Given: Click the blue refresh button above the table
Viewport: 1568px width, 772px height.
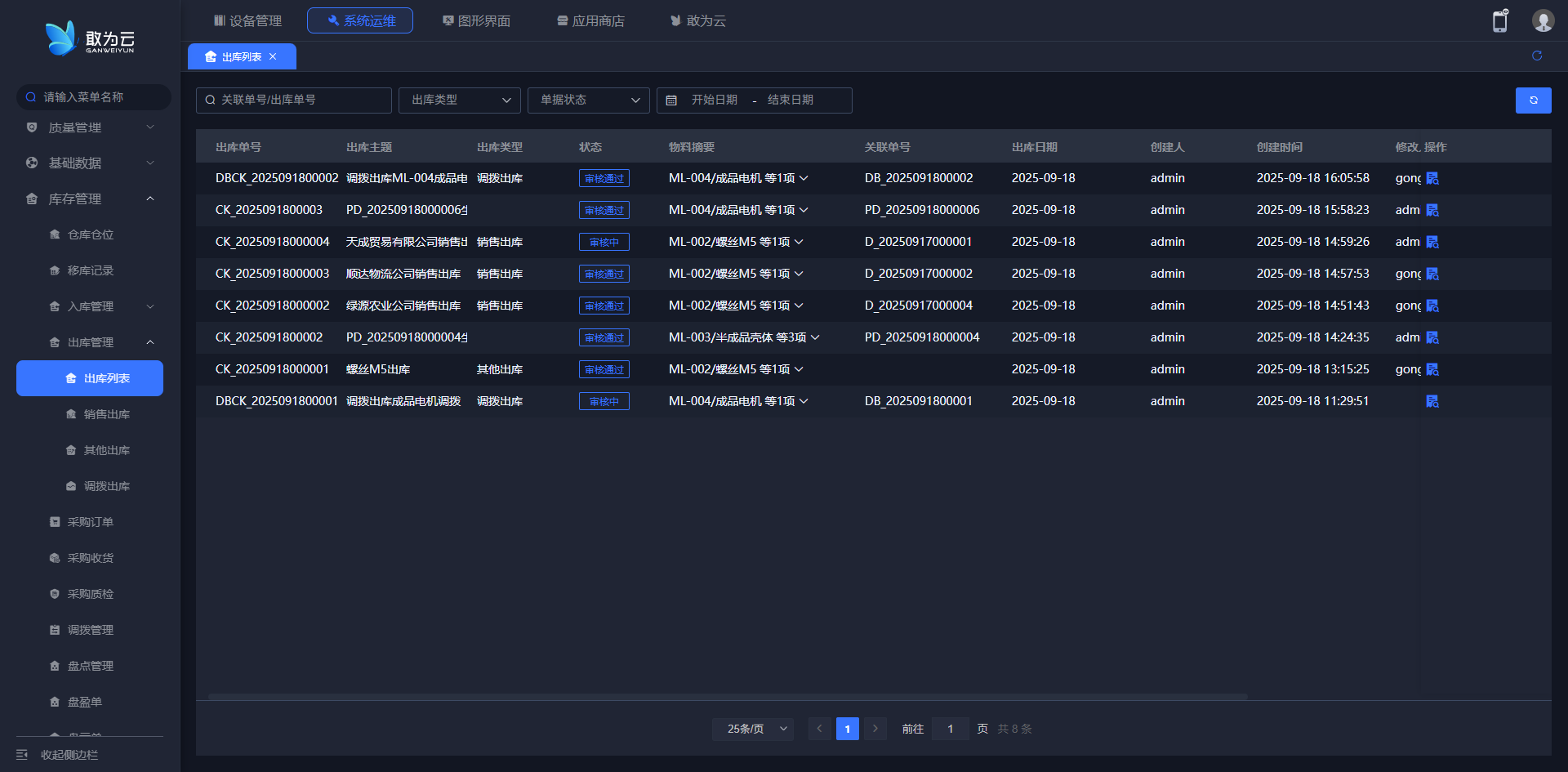Looking at the screenshot, I should click(x=1533, y=100).
